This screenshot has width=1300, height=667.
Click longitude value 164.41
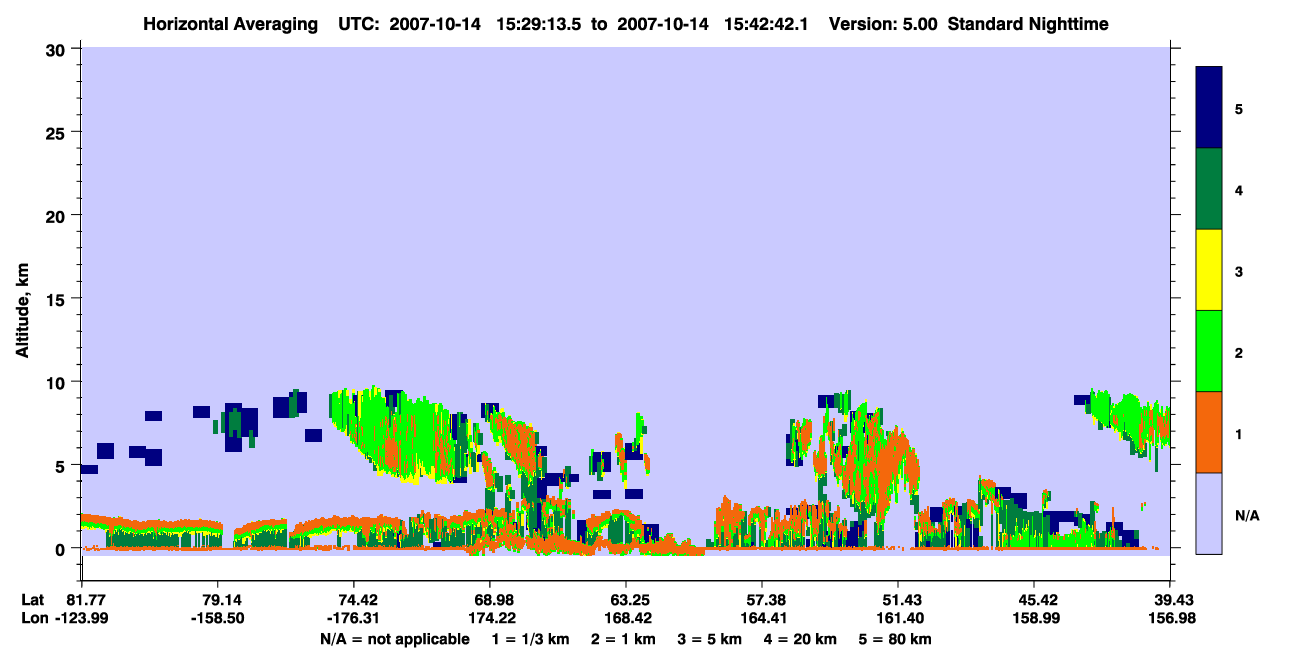(762, 618)
